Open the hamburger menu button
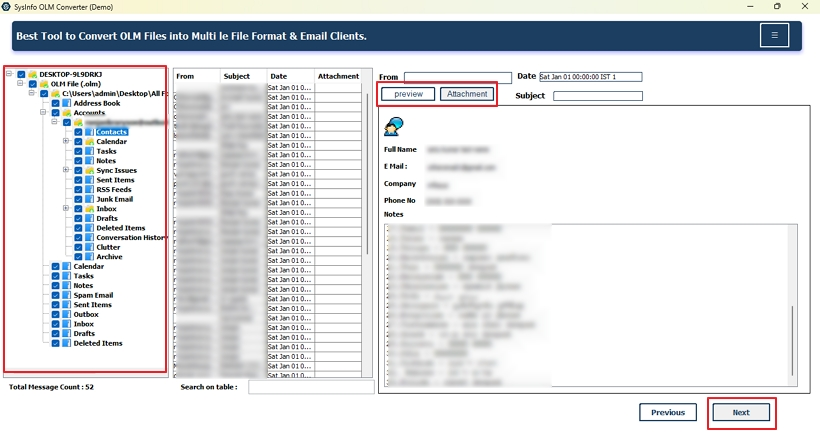Viewport: 820px width, 432px height. point(774,36)
